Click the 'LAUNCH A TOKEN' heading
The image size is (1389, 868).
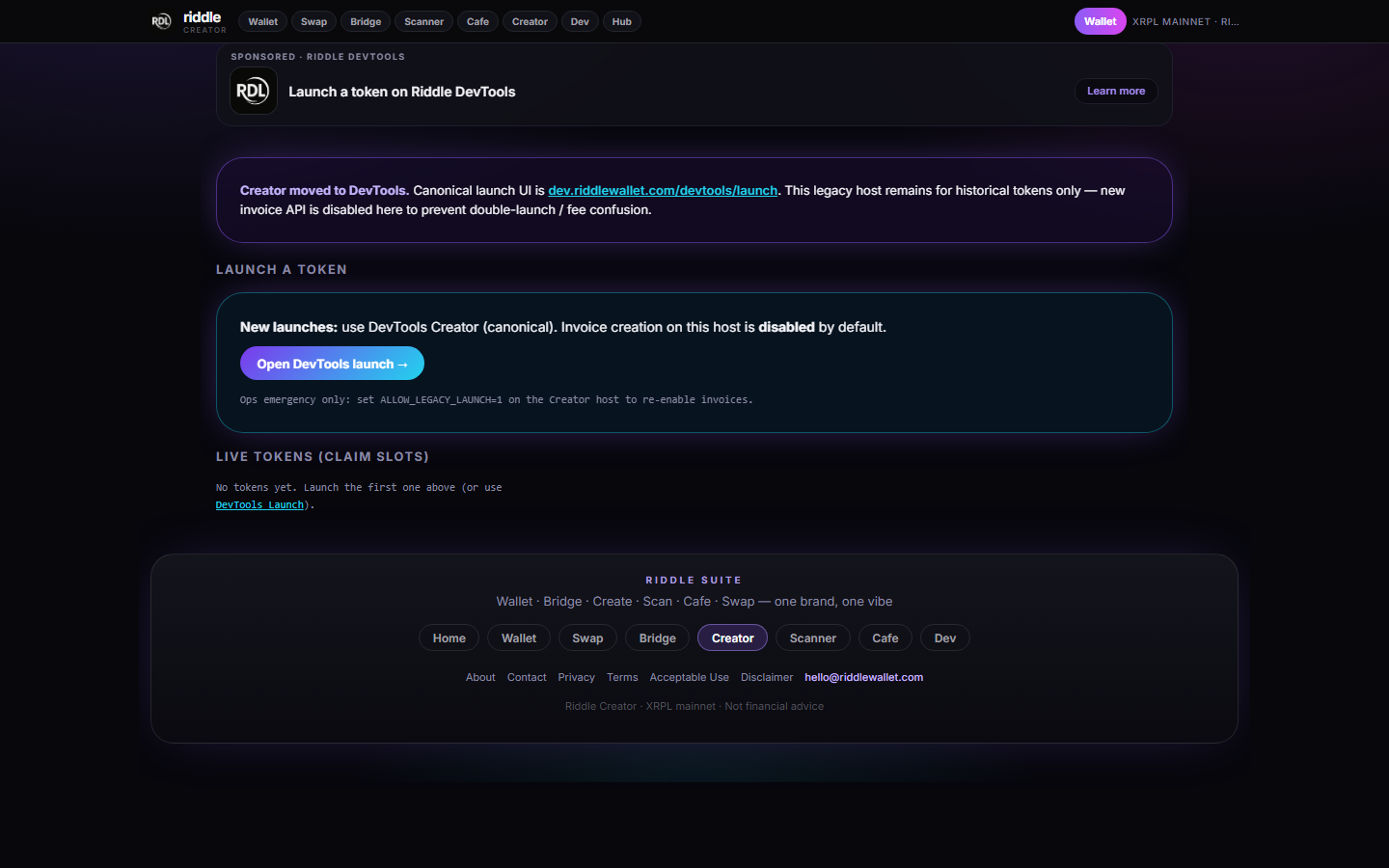click(282, 270)
